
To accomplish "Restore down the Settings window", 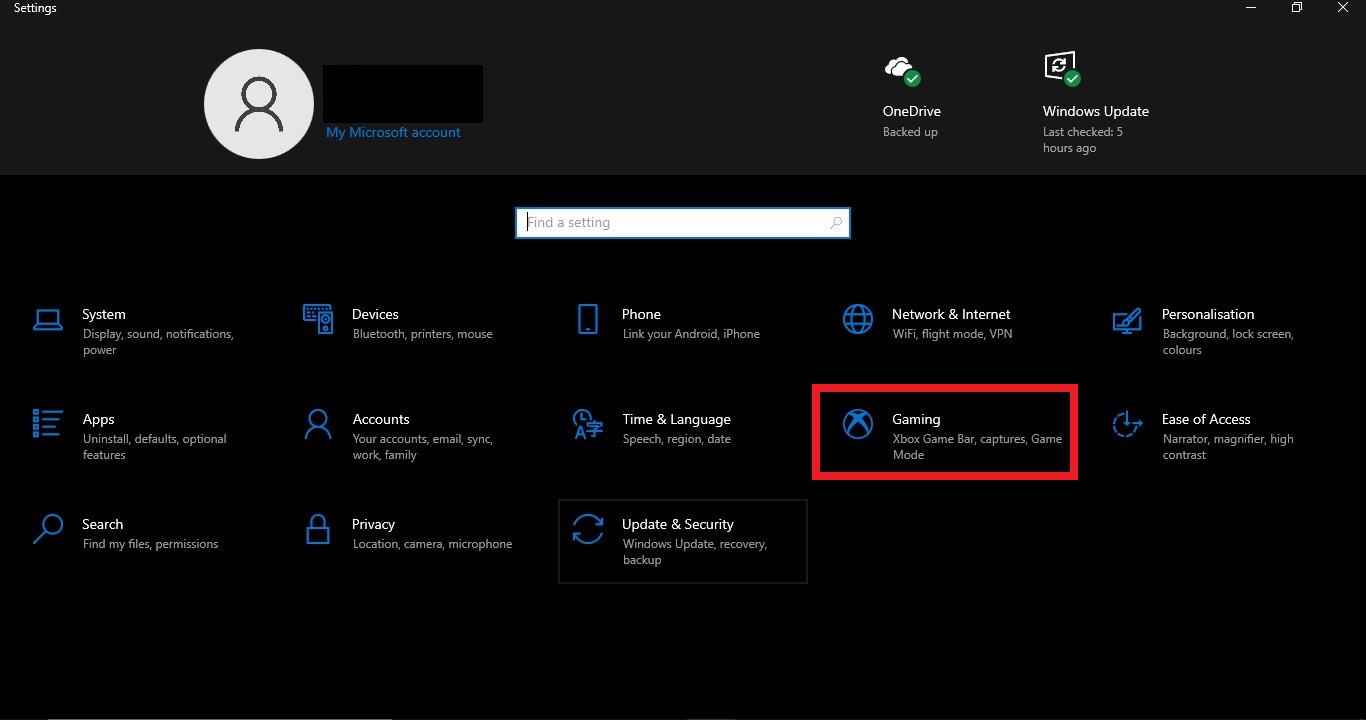I will (1296, 8).
